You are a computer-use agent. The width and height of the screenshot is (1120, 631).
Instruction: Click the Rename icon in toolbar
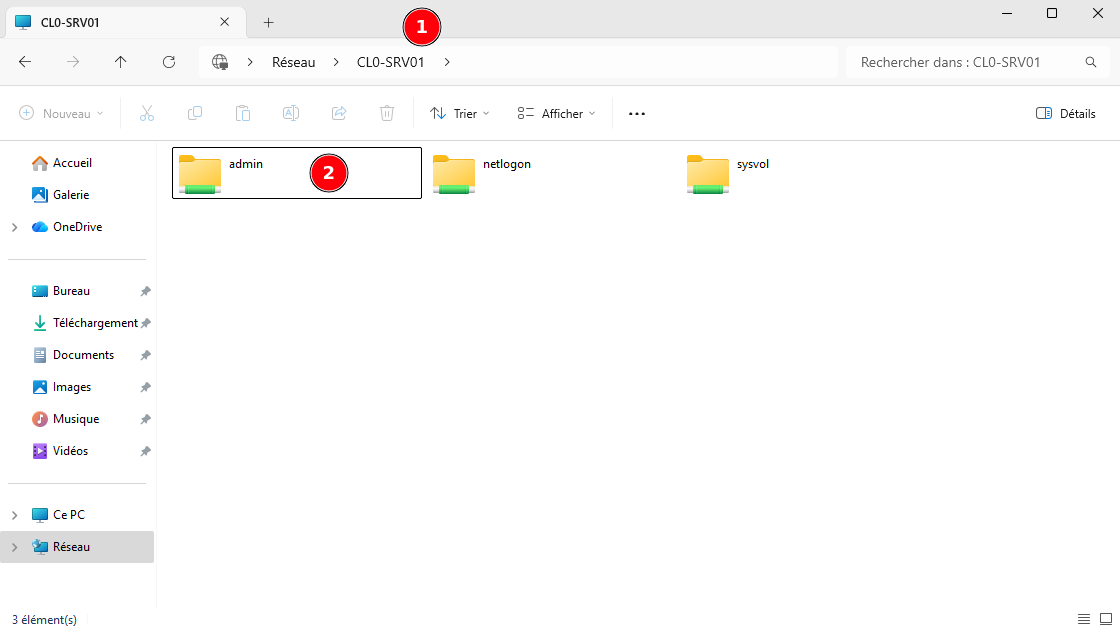(291, 113)
